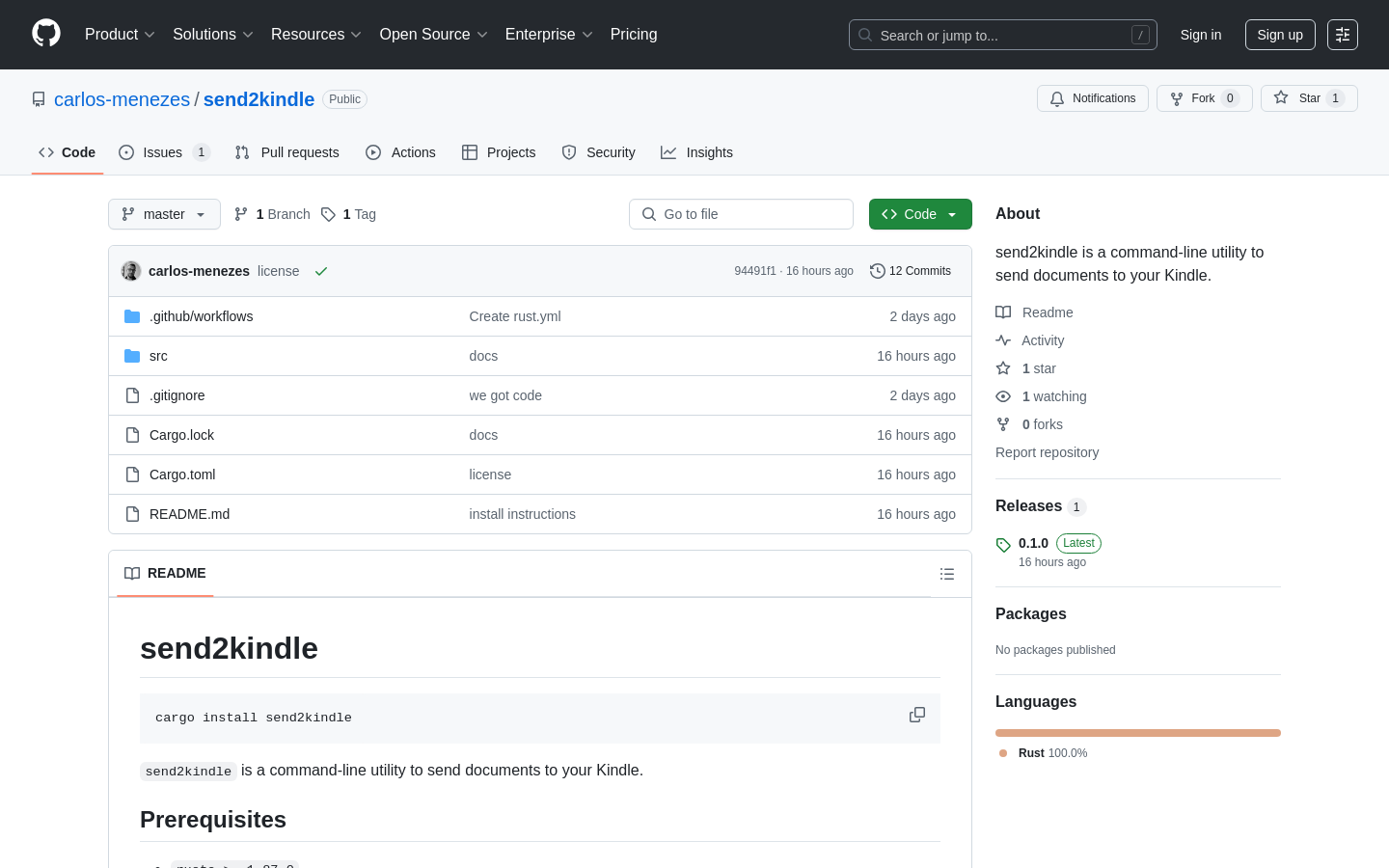
Task: Open release 0.1.0 Latest
Action: point(1059,543)
